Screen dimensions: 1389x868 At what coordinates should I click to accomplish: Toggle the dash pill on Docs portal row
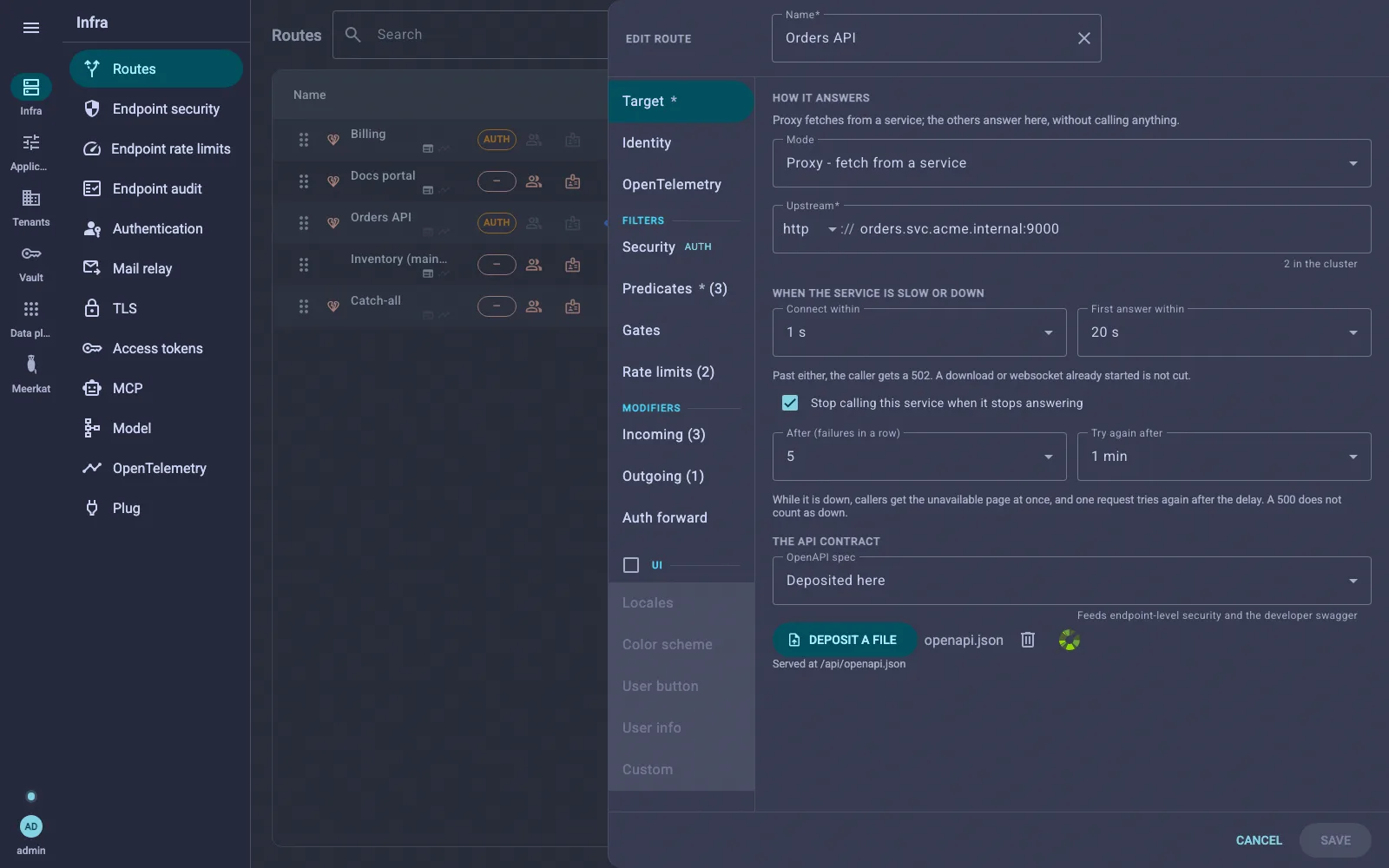point(497,181)
